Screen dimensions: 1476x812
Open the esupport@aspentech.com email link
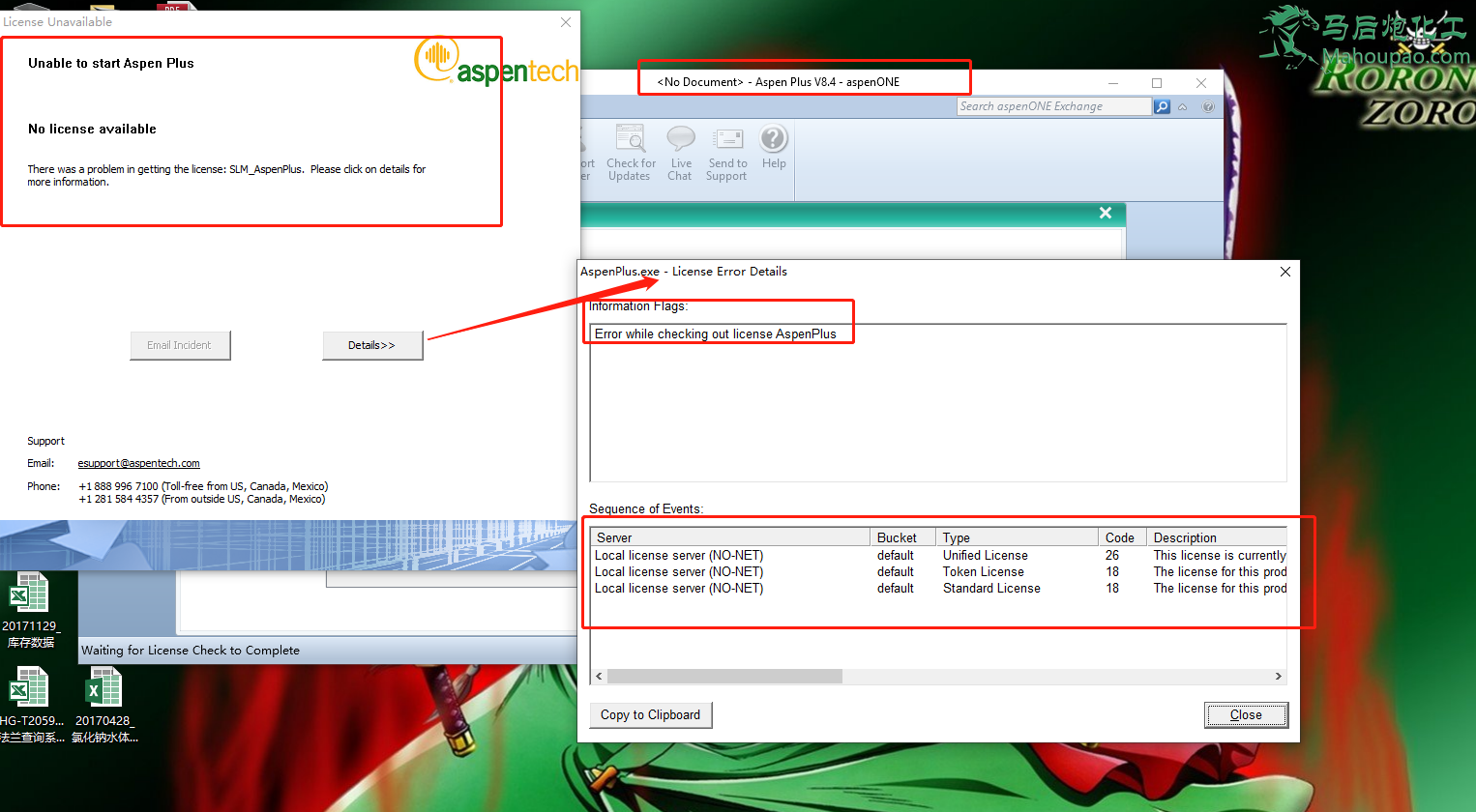pos(139,463)
